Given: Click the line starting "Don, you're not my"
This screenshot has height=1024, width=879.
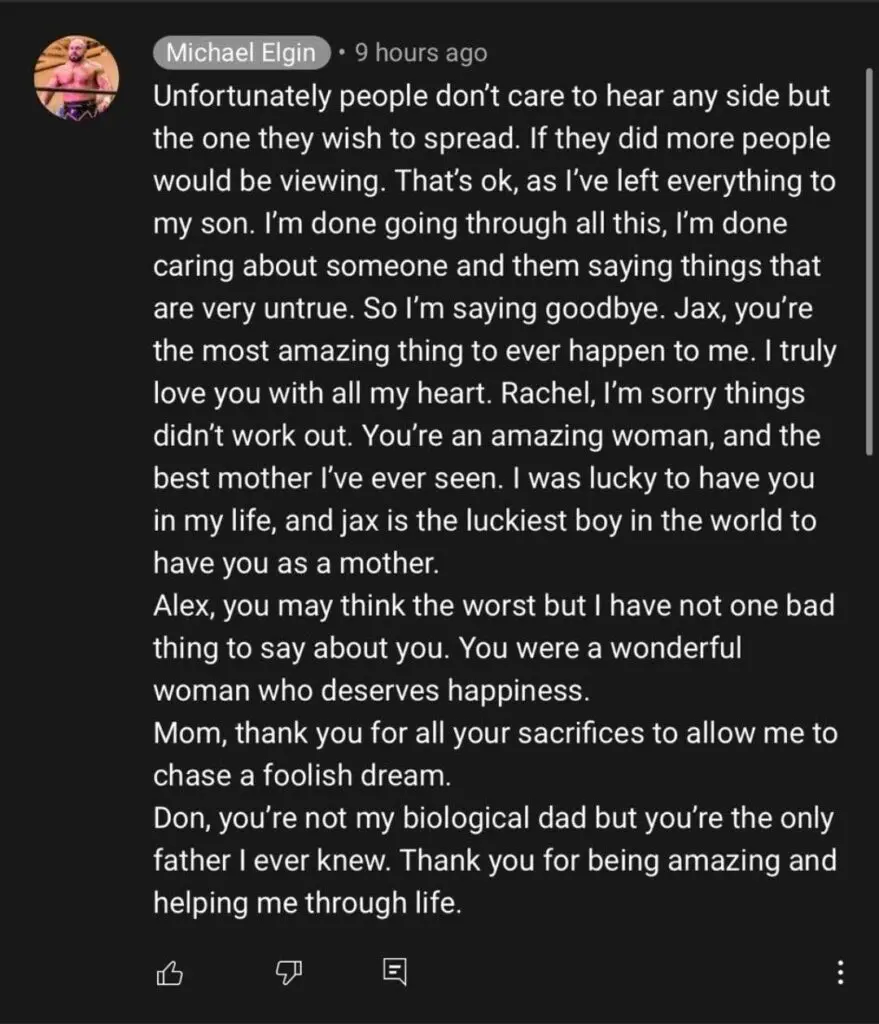Looking at the screenshot, I should [x=494, y=817].
